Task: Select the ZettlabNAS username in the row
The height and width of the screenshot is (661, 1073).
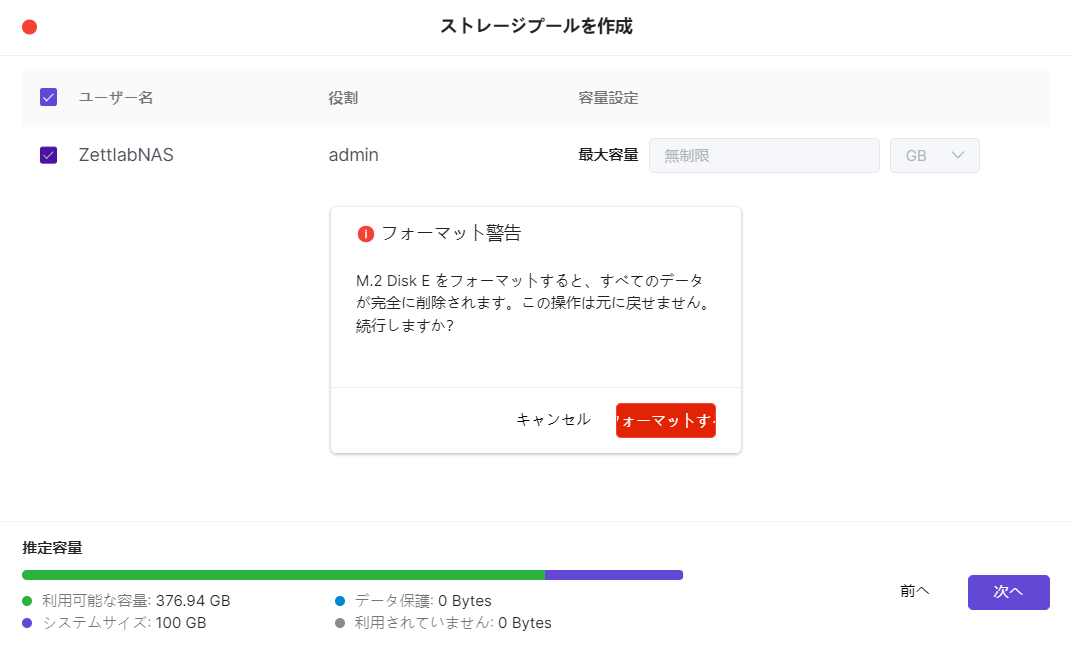Action: tap(126, 155)
